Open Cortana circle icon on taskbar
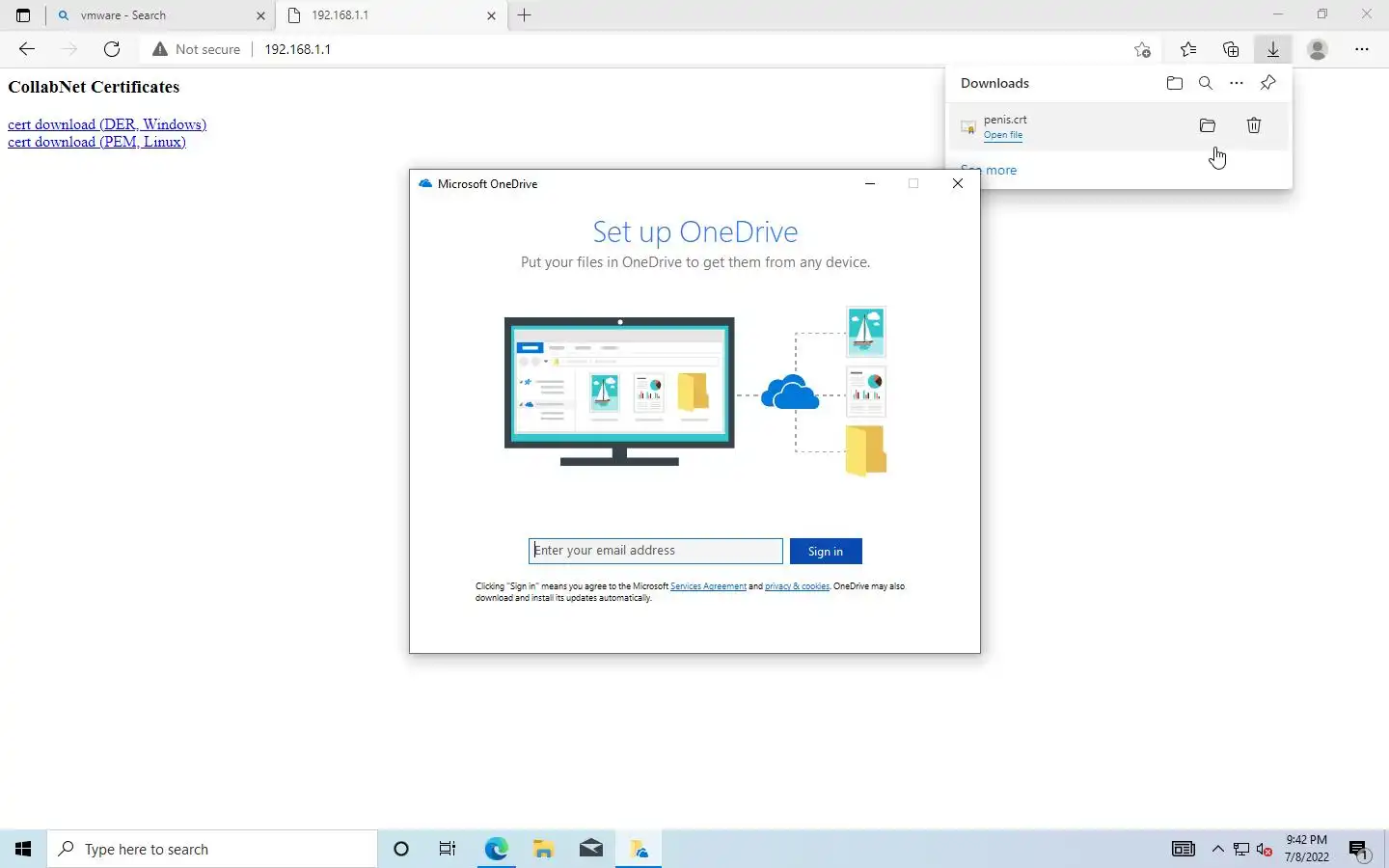This screenshot has width=1389, height=868. (401, 849)
